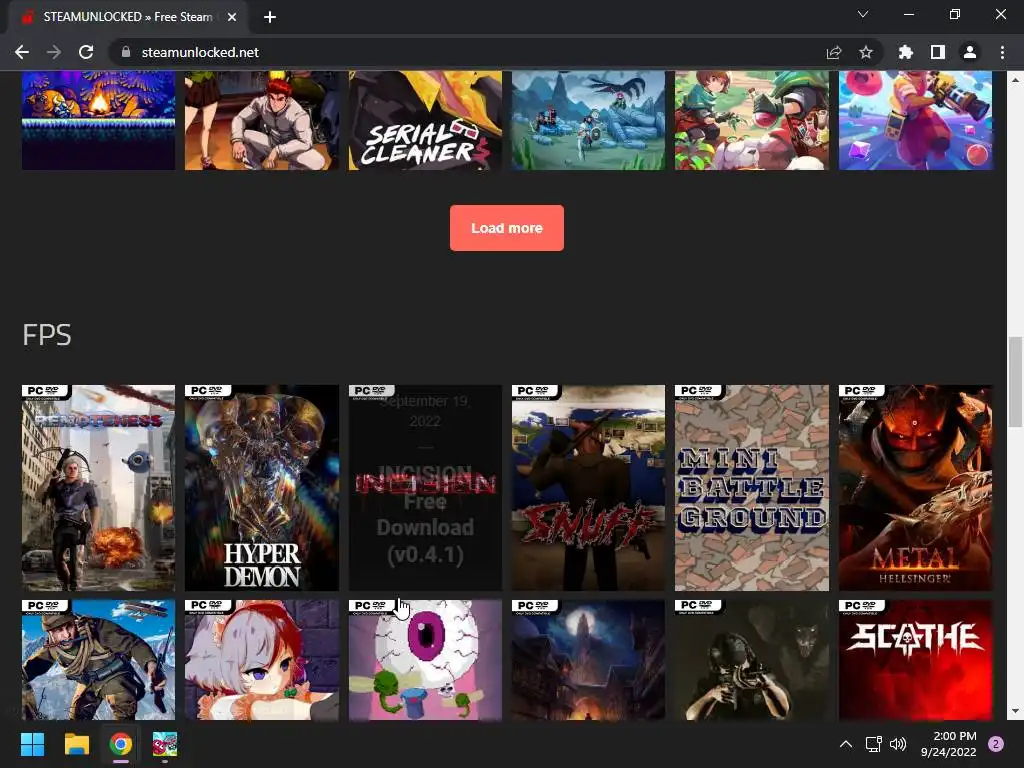The height and width of the screenshot is (768, 1024).
Task: Open the slime rancher style game thumbnail
Action: (916, 120)
